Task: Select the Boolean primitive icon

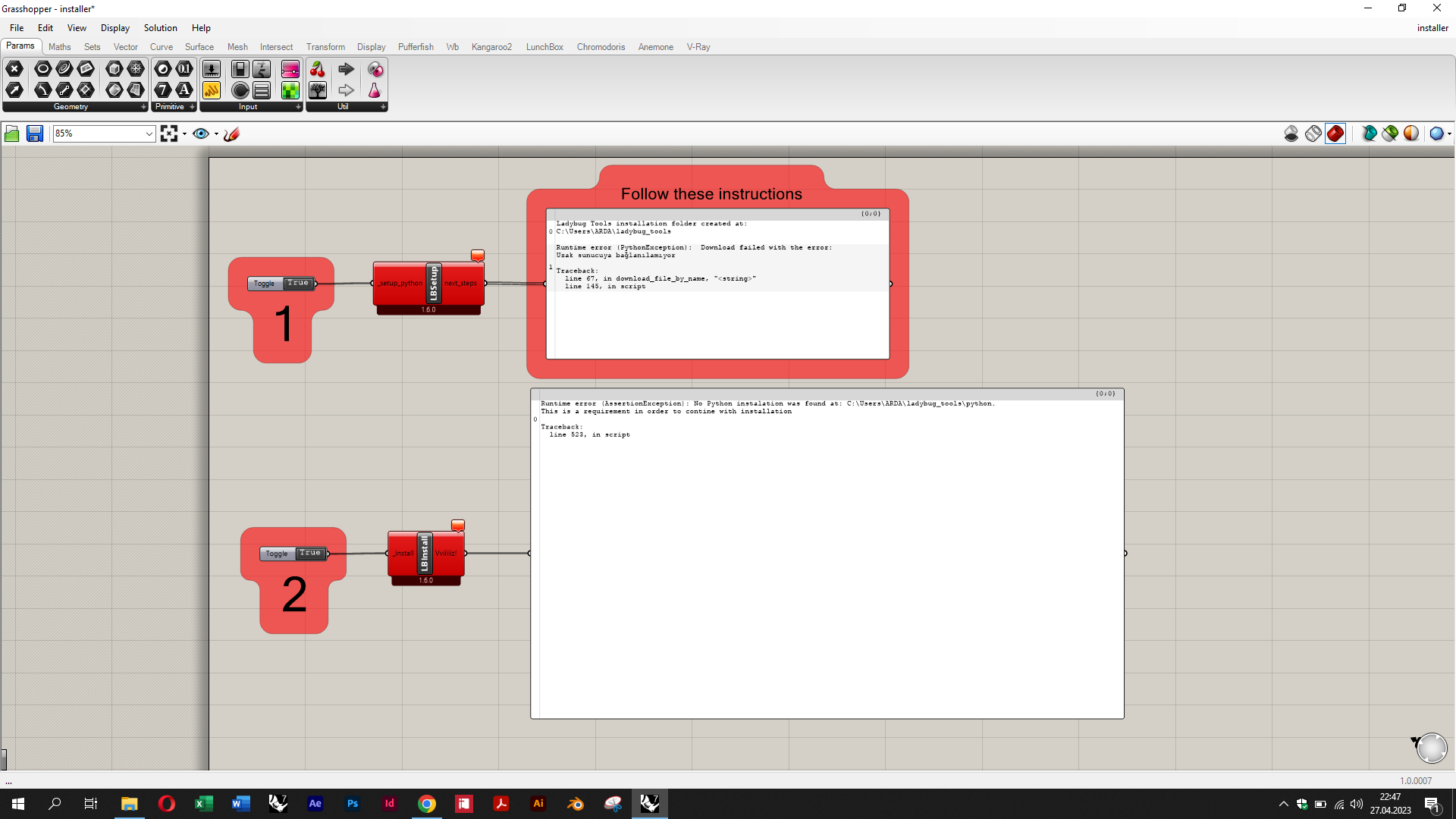Action: tap(163, 69)
